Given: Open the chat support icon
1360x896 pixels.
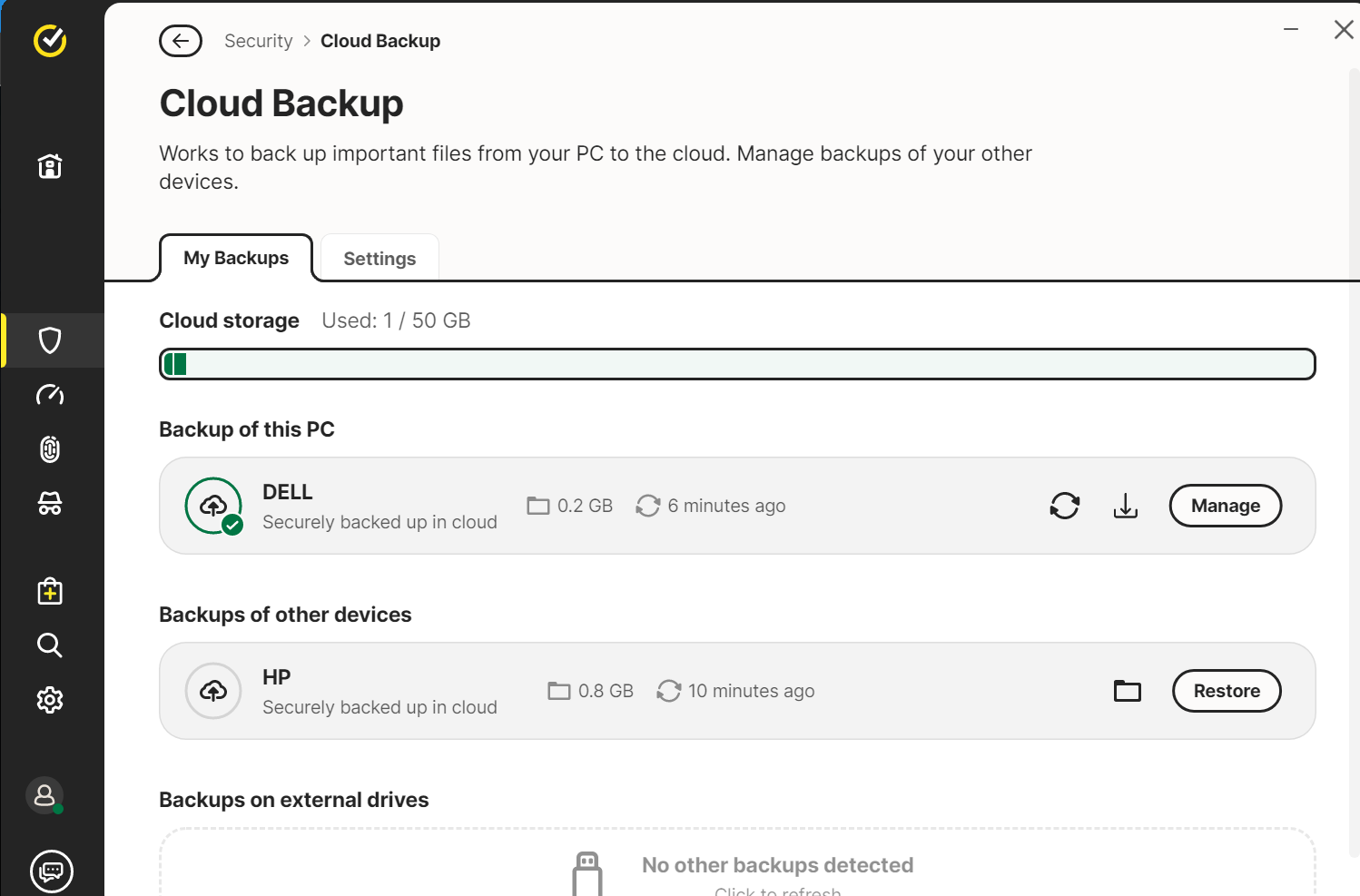Looking at the screenshot, I should point(52,871).
